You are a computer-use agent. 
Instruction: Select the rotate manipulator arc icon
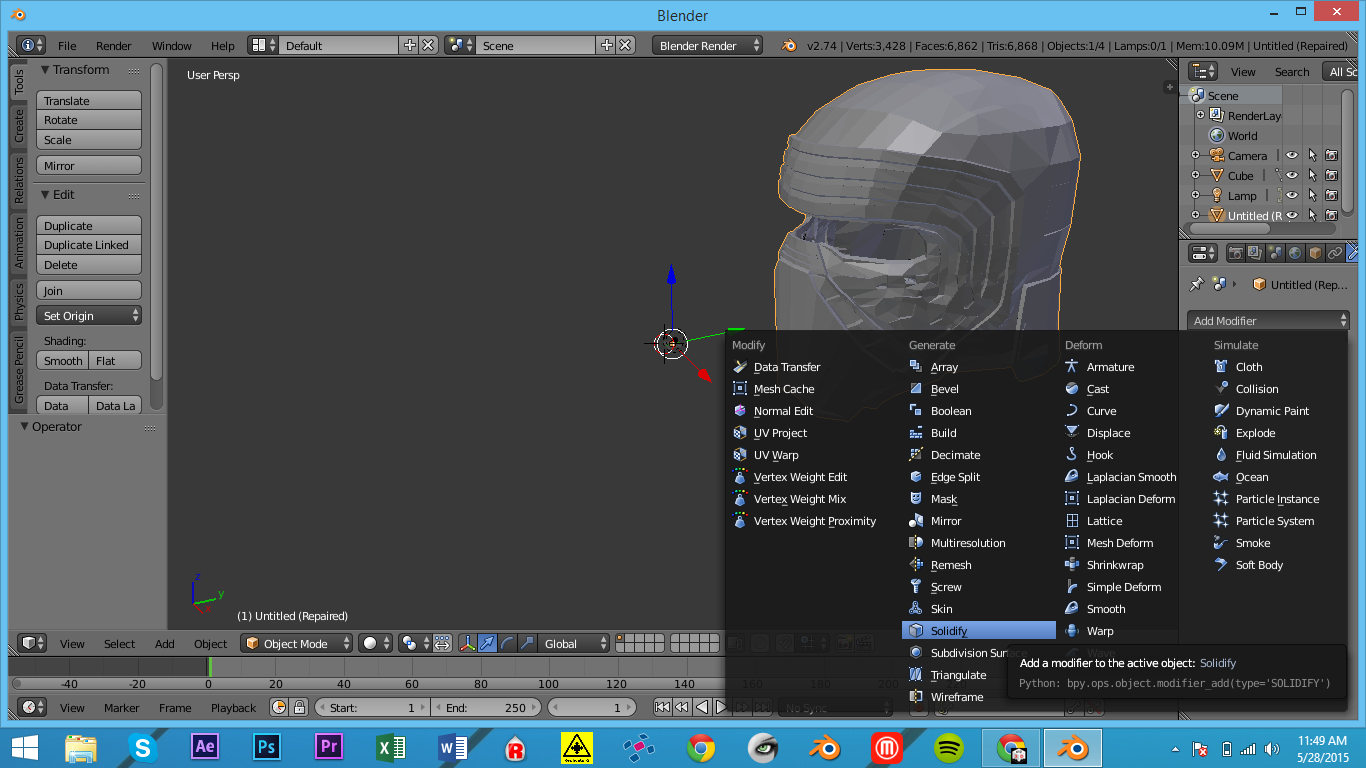pos(507,644)
